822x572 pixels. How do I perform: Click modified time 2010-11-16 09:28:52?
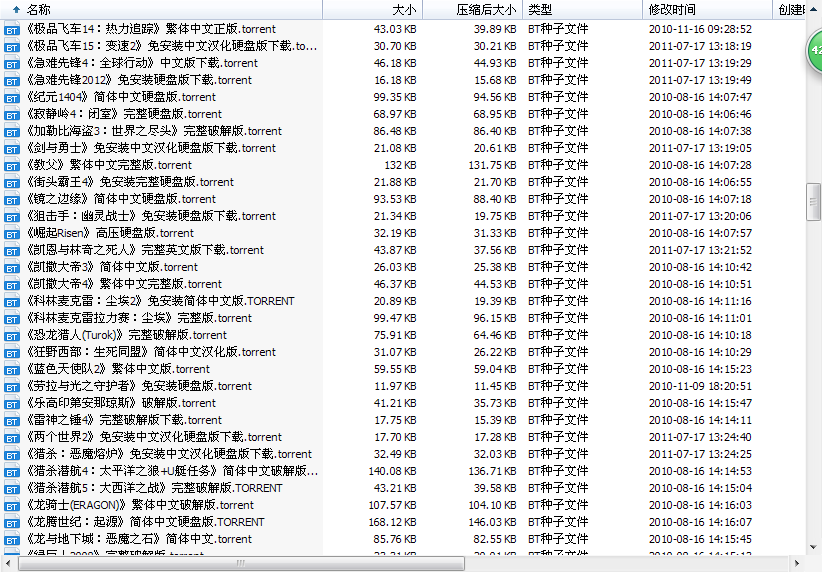tap(700, 29)
